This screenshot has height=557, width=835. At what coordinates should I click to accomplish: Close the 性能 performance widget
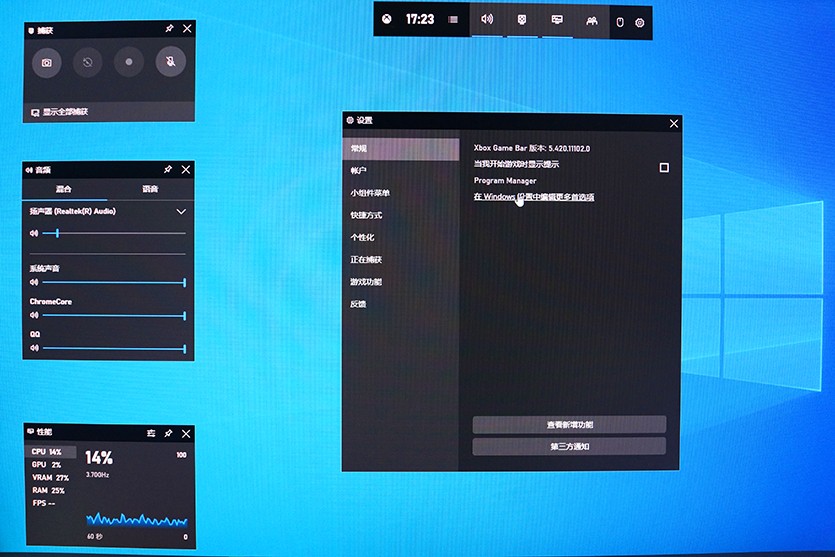click(186, 433)
